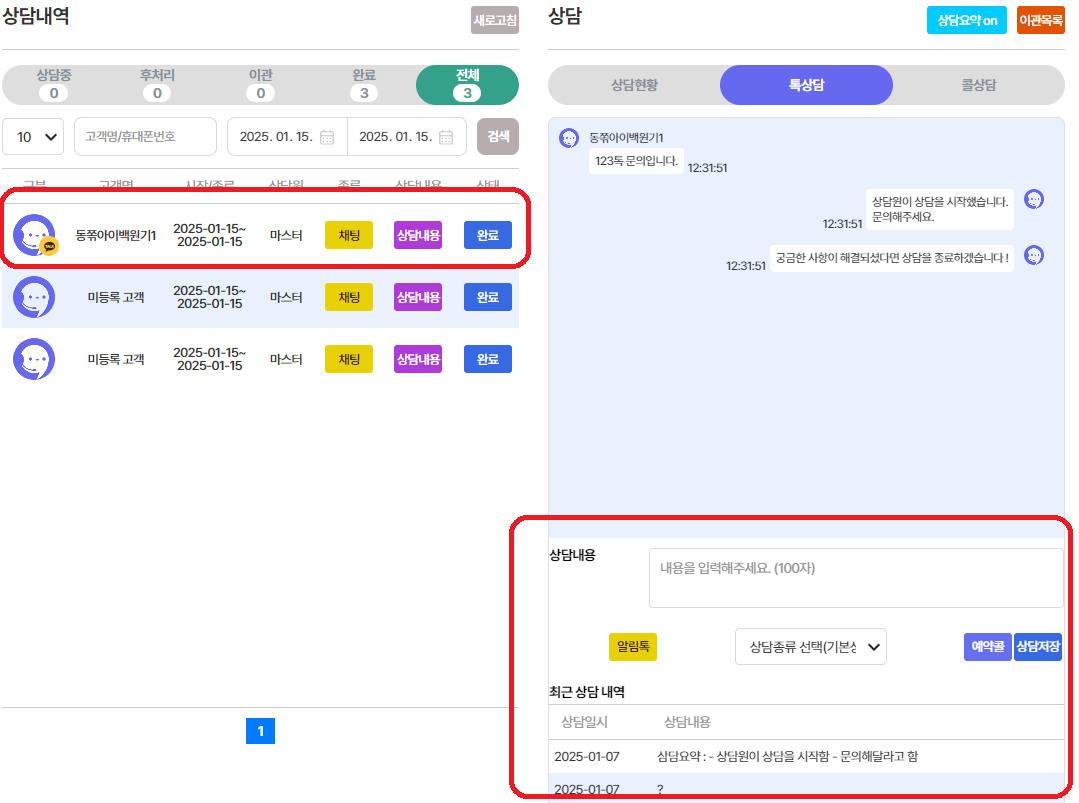Screen dimensions: 1079x803
Task: Toggle the 상담요약 on button
Action: click(x=966, y=20)
